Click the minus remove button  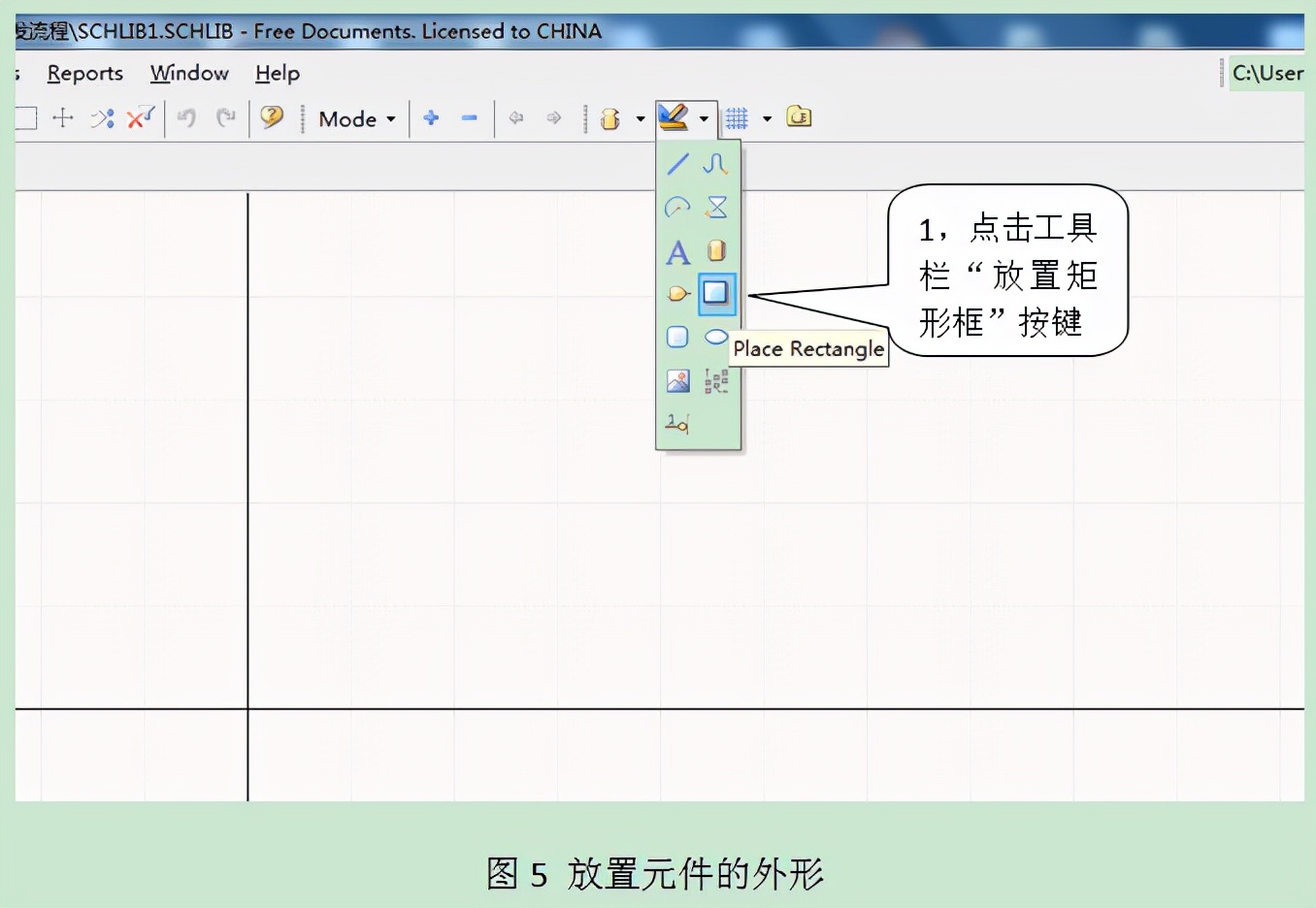coord(470,117)
